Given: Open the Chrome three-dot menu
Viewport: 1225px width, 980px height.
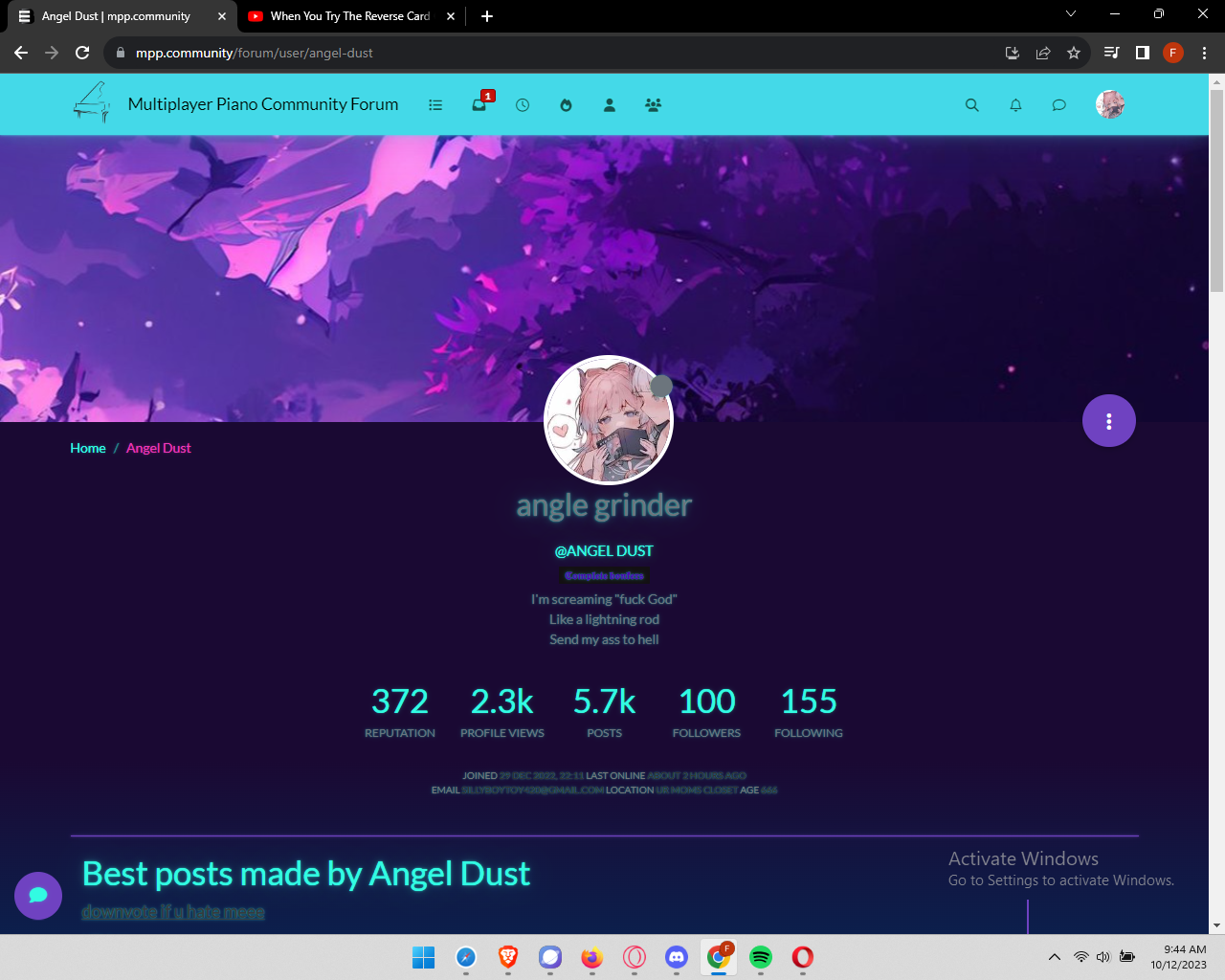Looking at the screenshot, I should 1204,53.
